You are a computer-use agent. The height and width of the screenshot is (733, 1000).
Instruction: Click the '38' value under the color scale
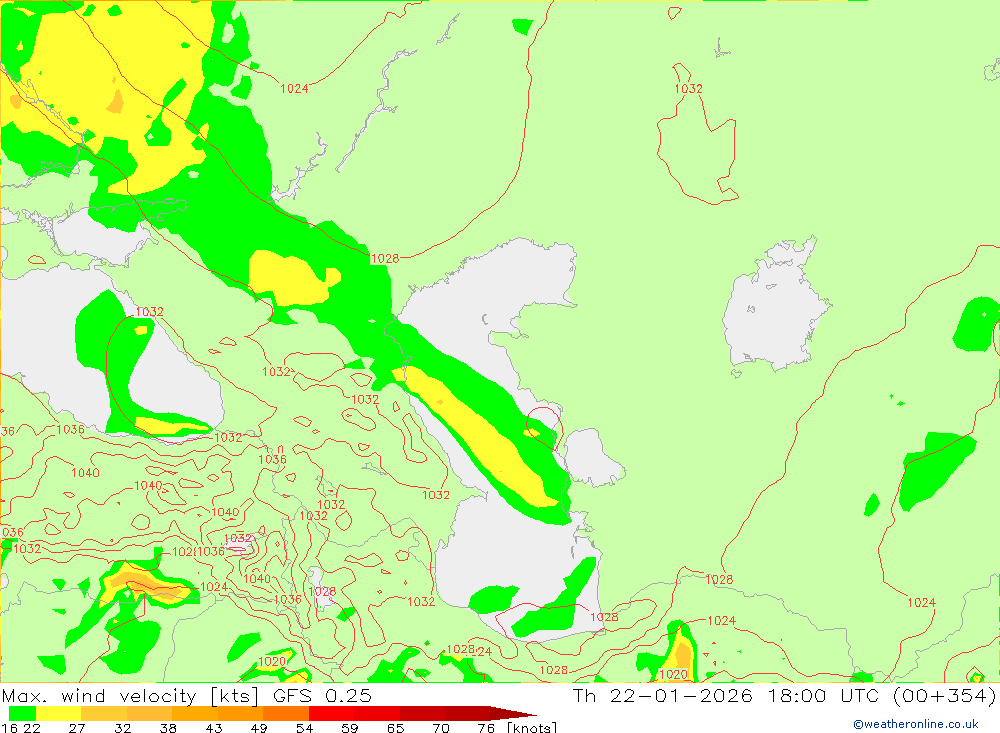click(x=168, y=728)
